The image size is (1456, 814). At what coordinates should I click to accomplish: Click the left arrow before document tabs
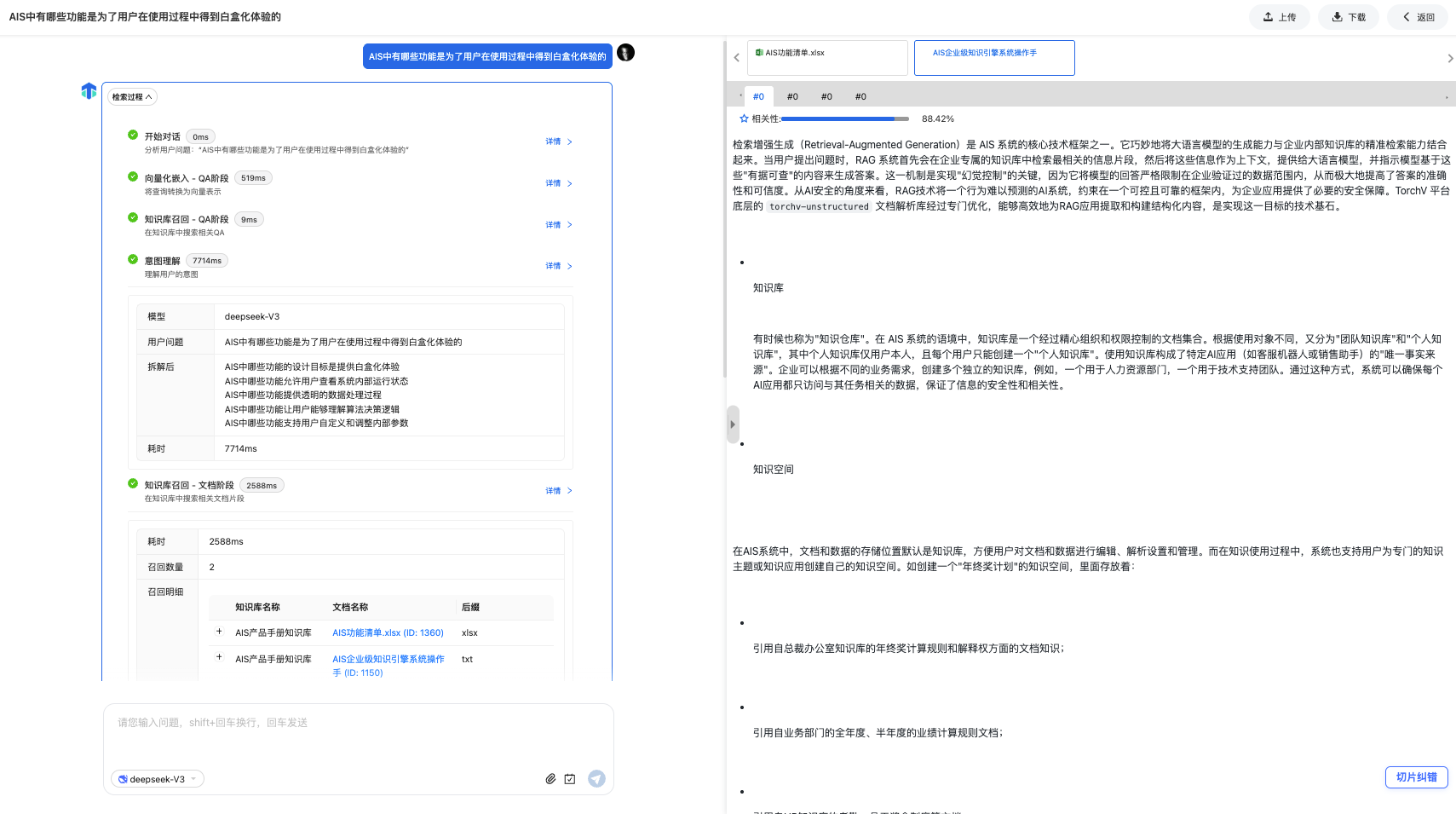pyautogui.click(x=737, y=58)
